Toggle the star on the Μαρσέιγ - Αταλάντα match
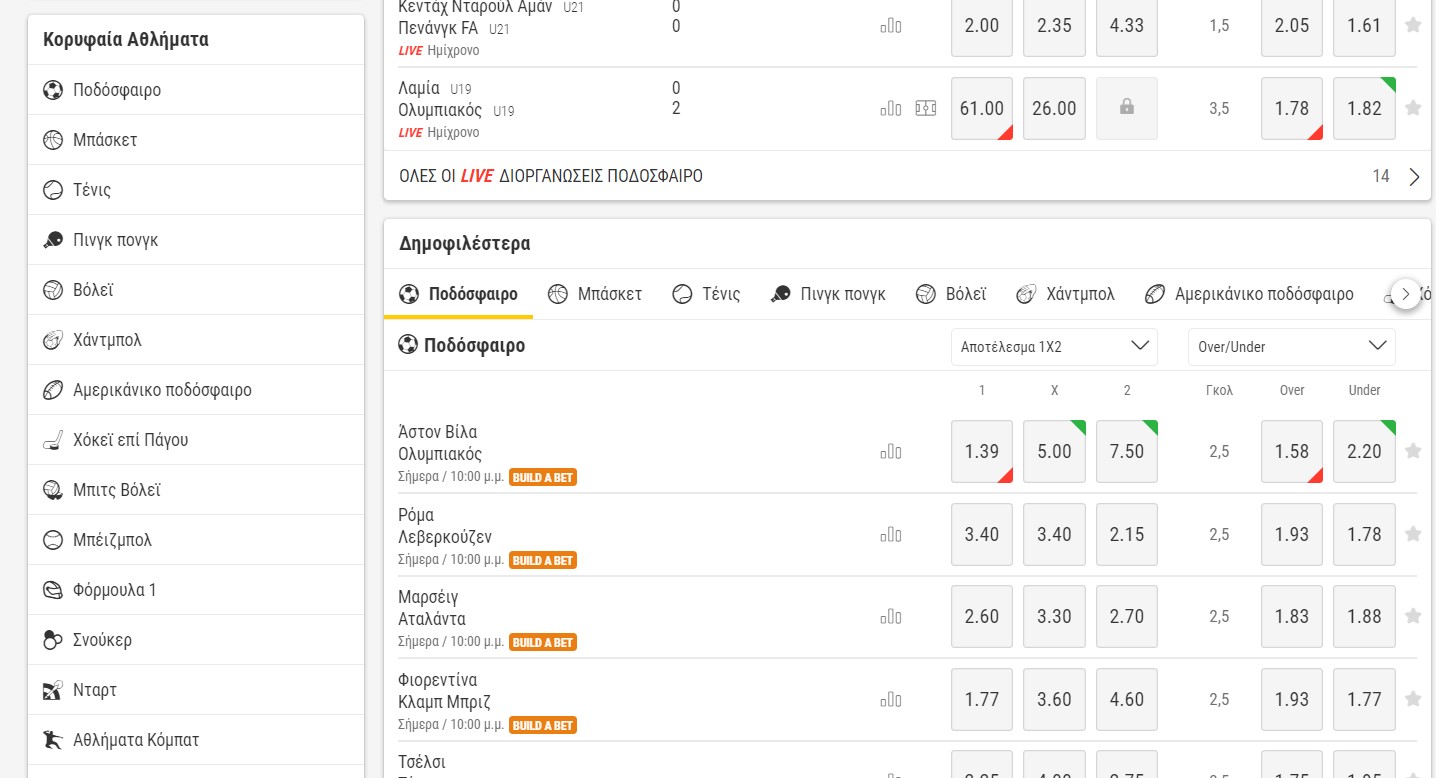This screenshot has height=778, width=1436. [x=1415, y=616]
